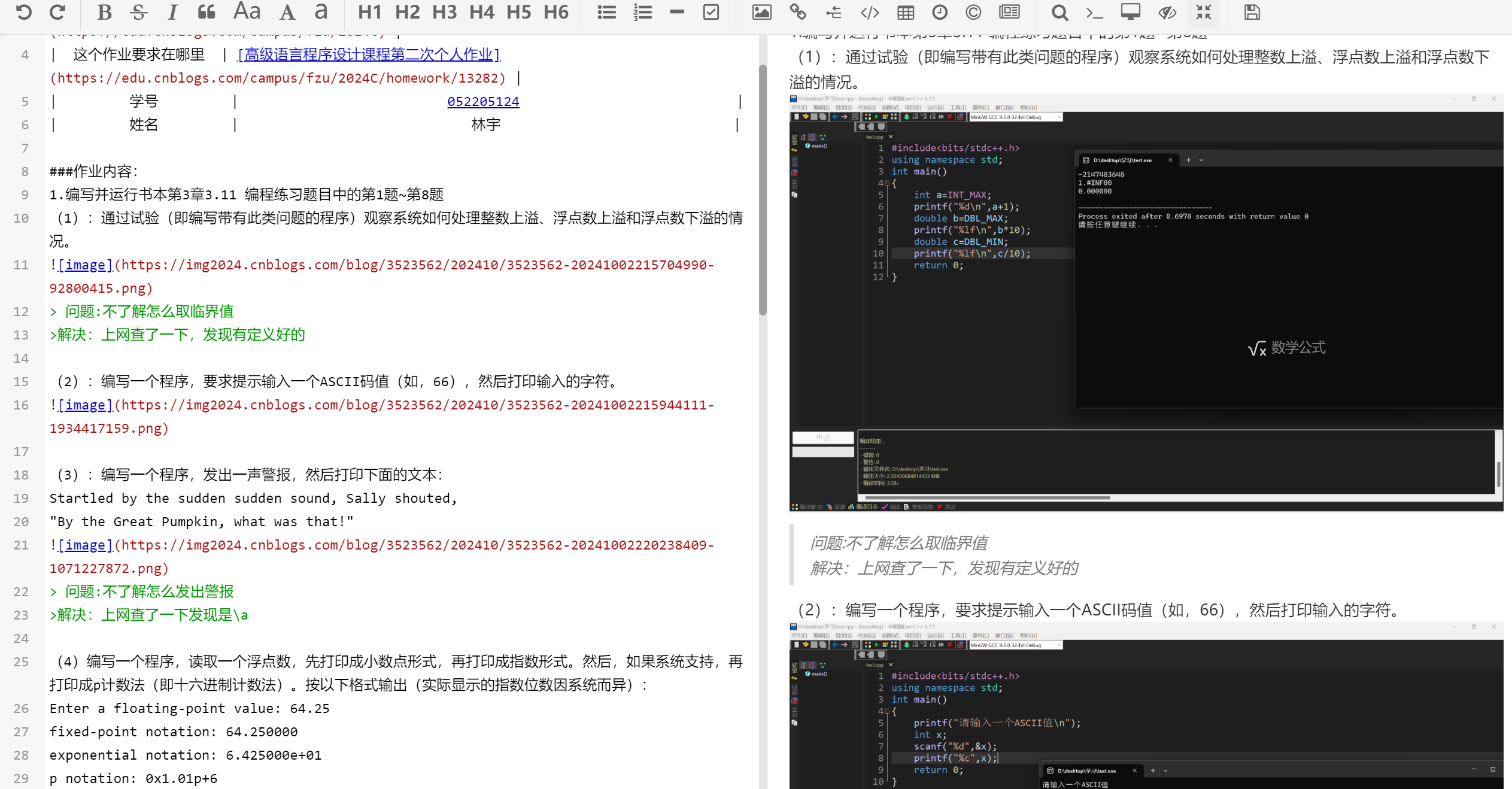This screenshot has height=789, width=1512.
Task: Click the quoted '问题:不了解怎么取临界值' in preview
Action: pyautogui.click(x=898, y=543)
